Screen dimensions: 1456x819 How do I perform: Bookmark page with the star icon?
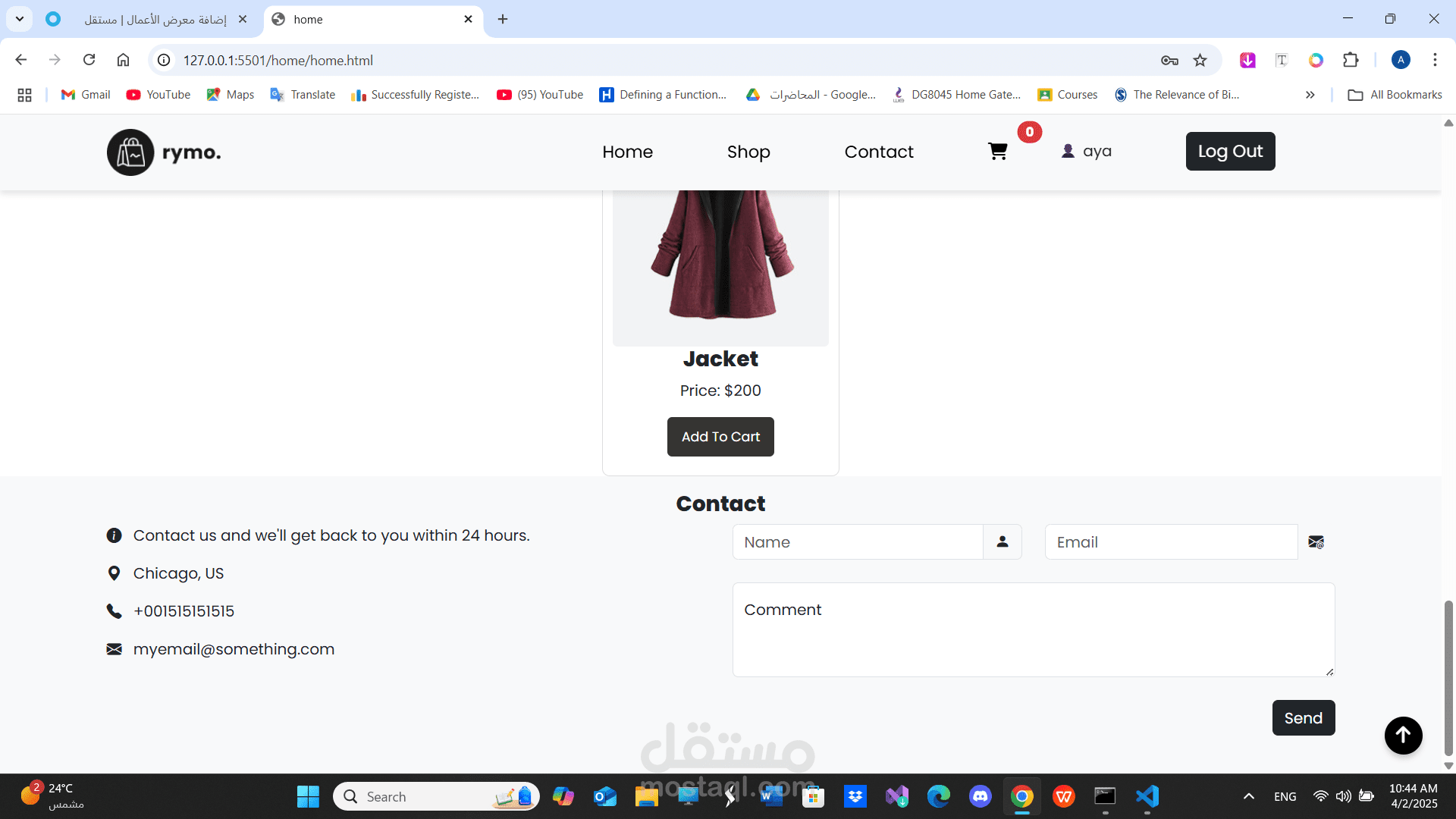pos(1200,61)
